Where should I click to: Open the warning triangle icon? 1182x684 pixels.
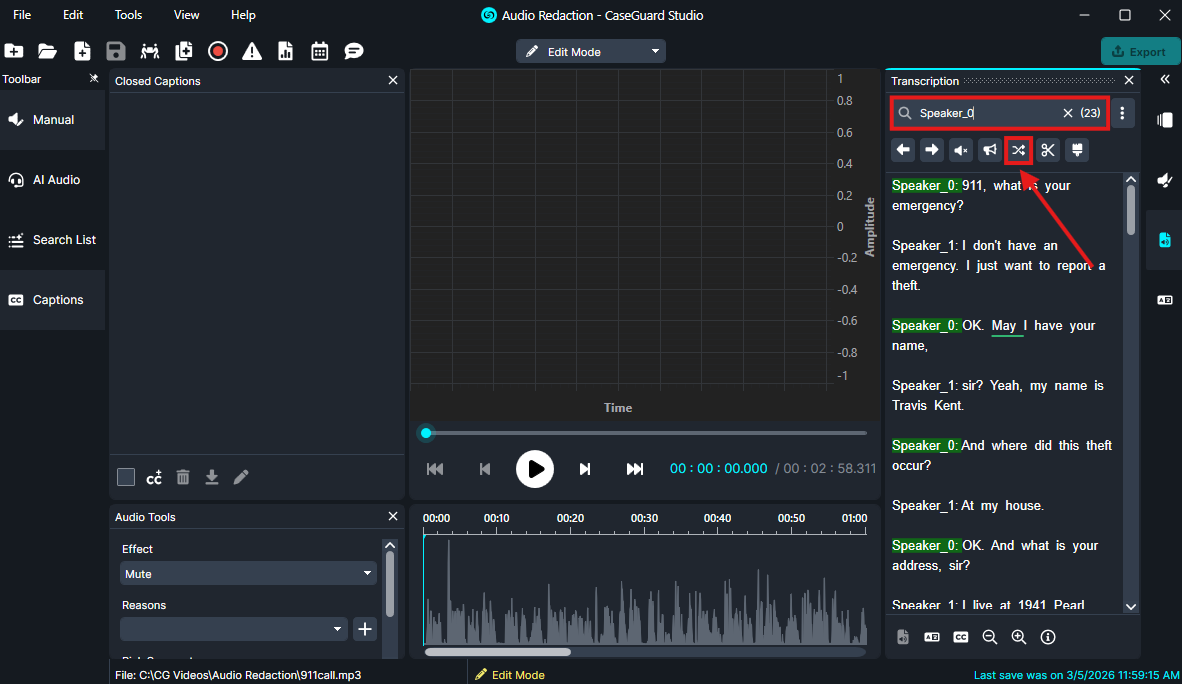[x=252, y=51]
